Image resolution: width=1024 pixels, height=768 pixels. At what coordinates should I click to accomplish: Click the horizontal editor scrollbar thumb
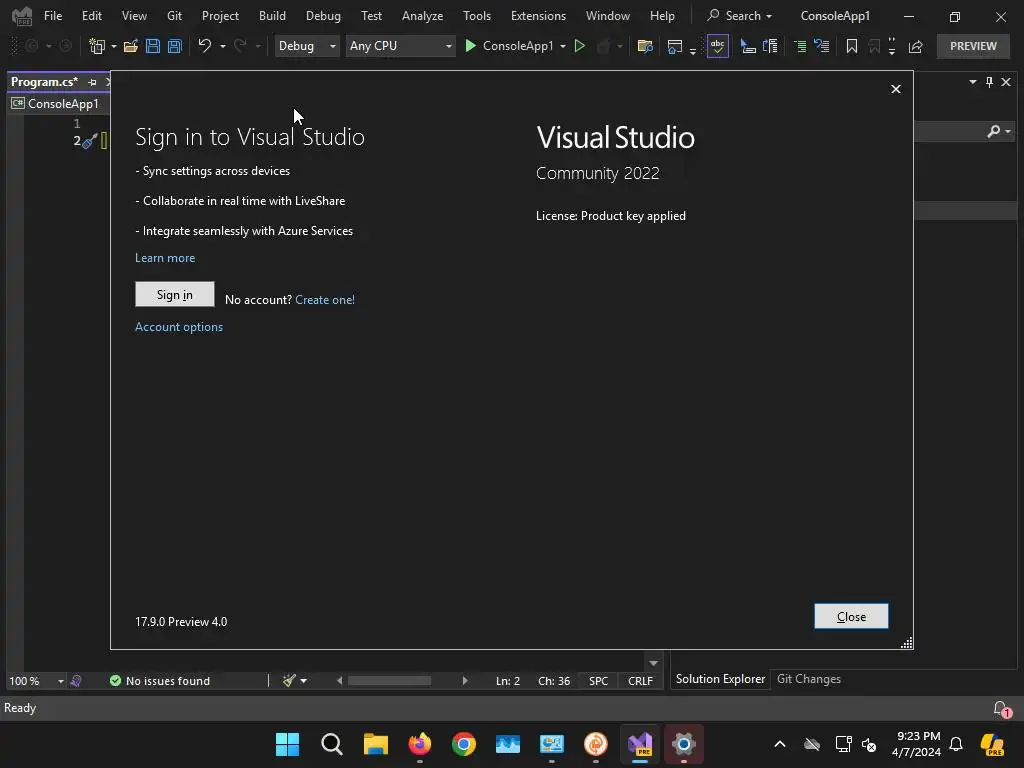[x=389, y=680]
